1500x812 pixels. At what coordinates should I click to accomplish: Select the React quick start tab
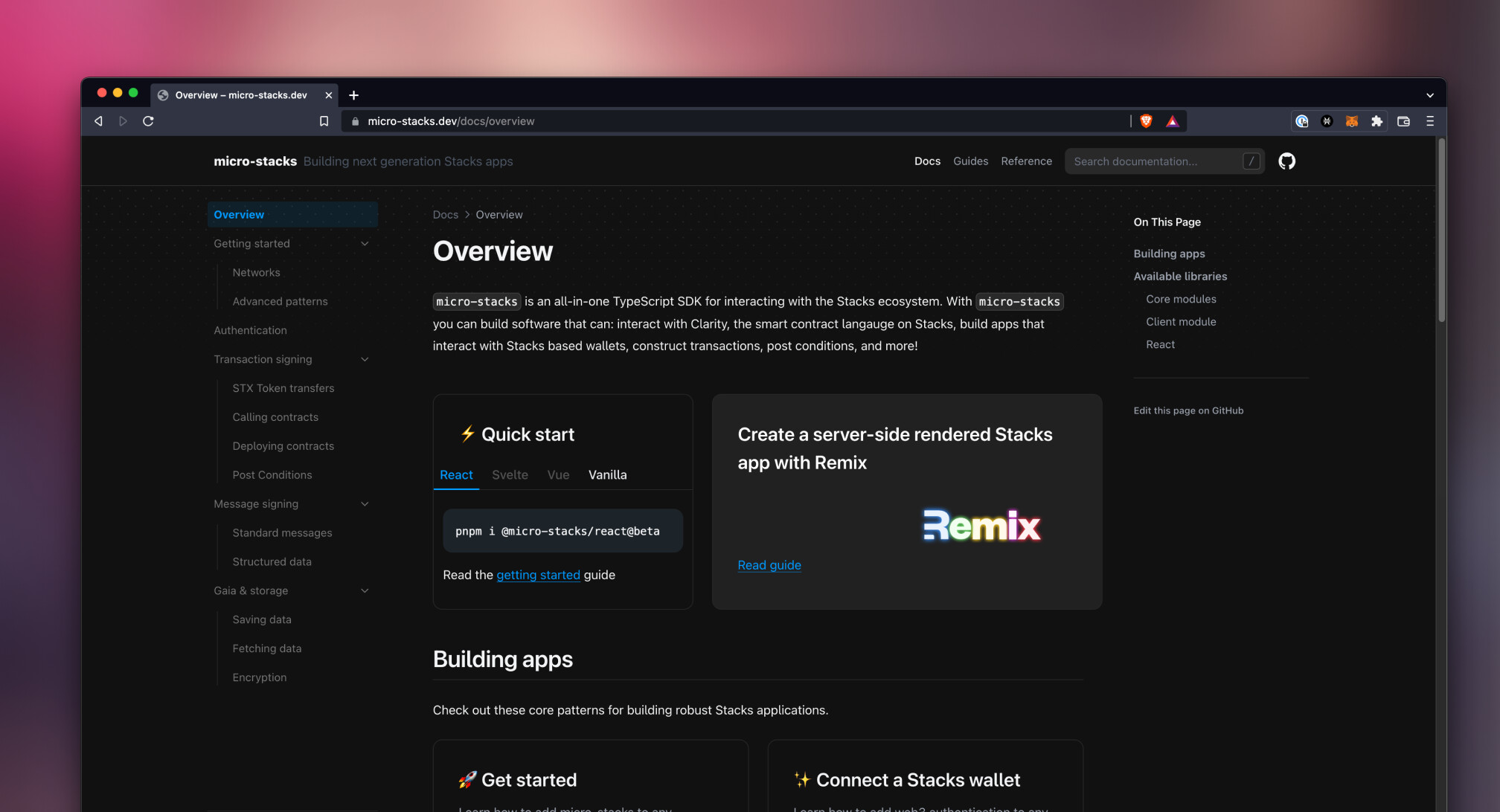(456, 475)
